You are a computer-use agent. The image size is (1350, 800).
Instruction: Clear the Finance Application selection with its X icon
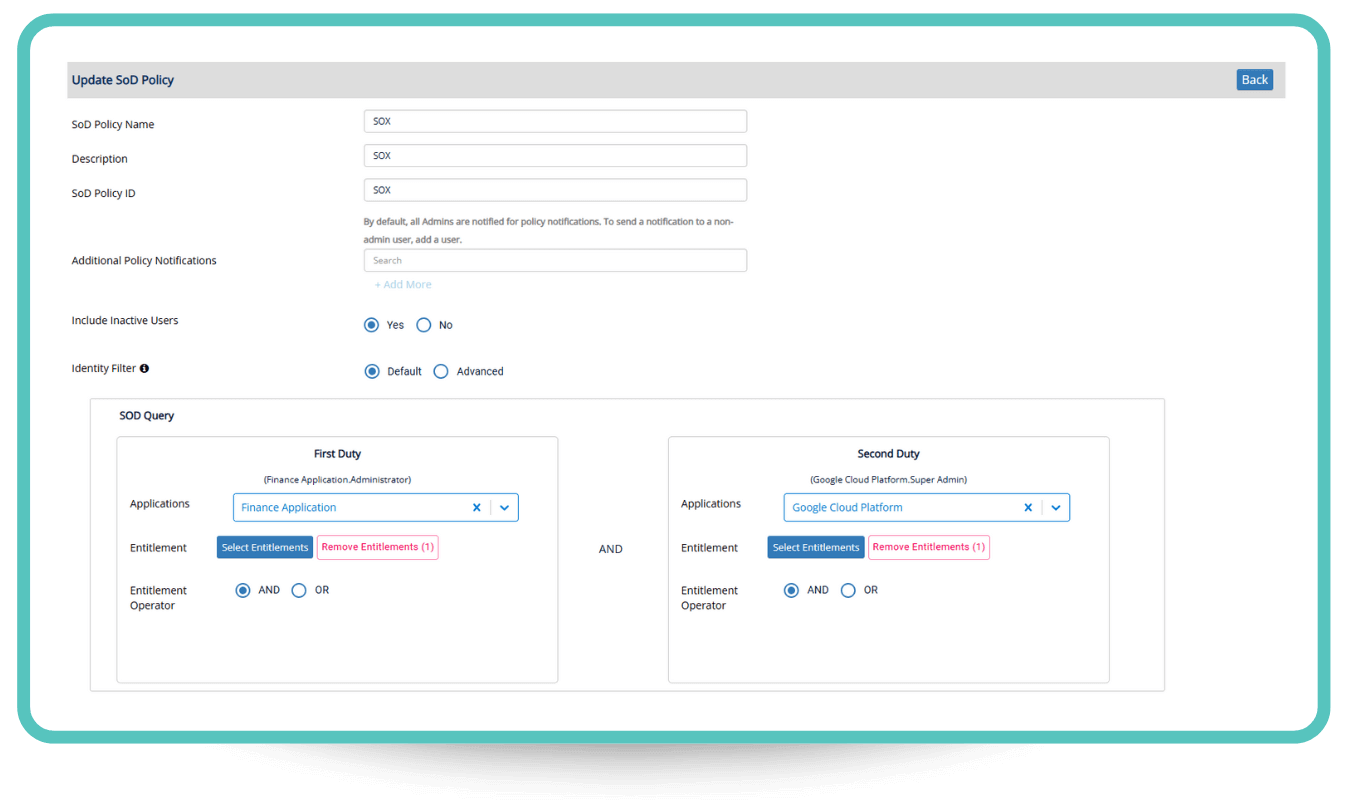(477, 507)
